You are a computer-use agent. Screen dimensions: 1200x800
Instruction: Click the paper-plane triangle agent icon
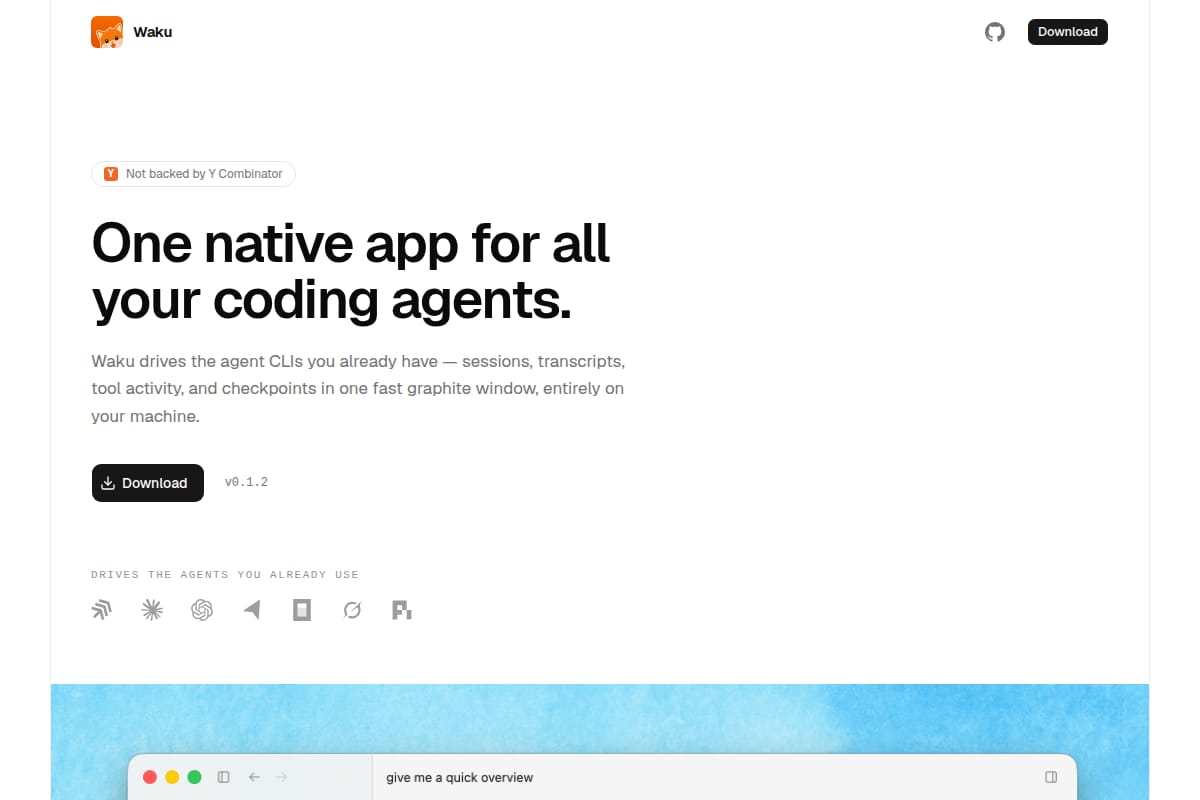252,610
